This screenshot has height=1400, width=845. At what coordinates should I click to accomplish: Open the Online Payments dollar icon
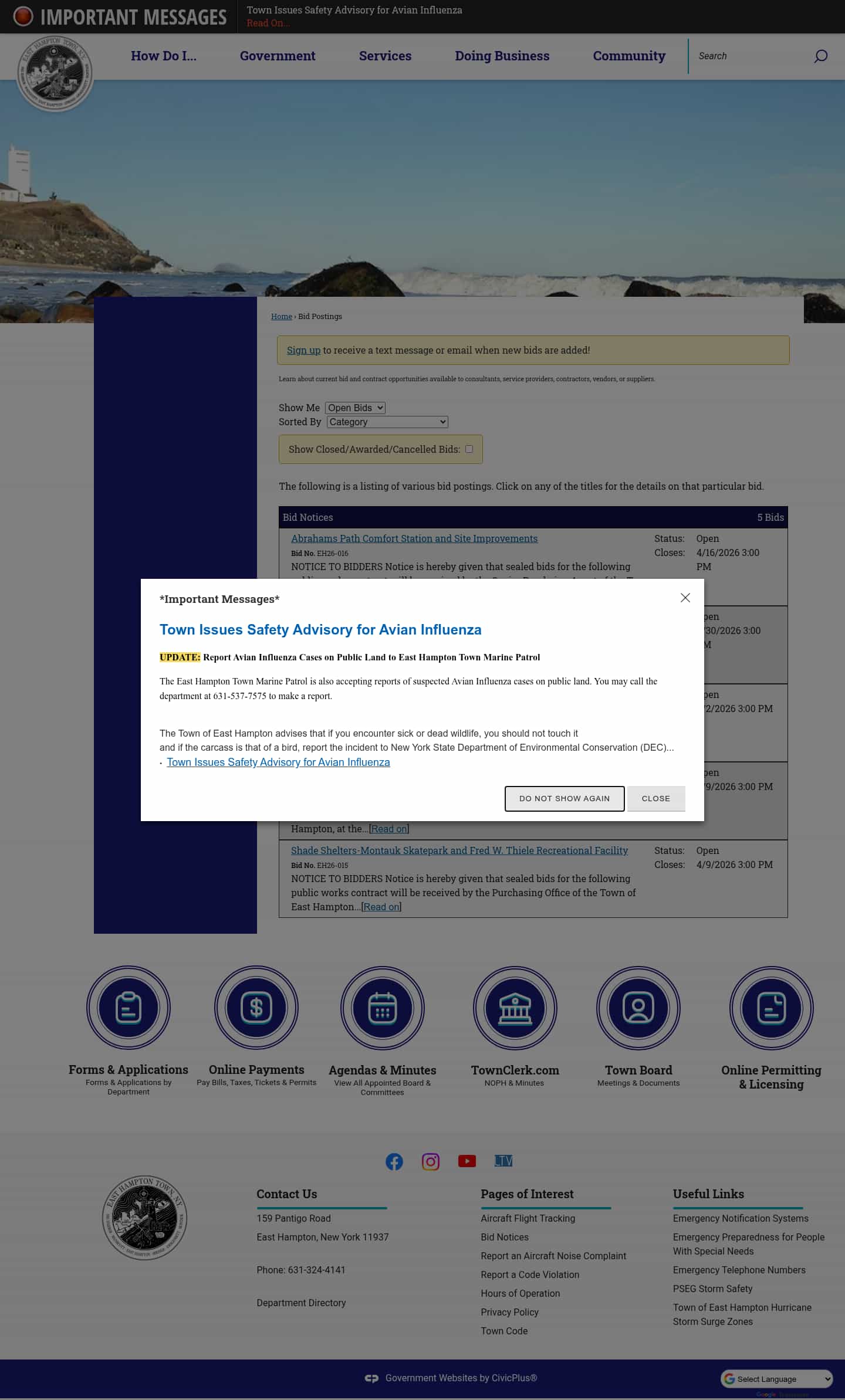(256, 1008)
